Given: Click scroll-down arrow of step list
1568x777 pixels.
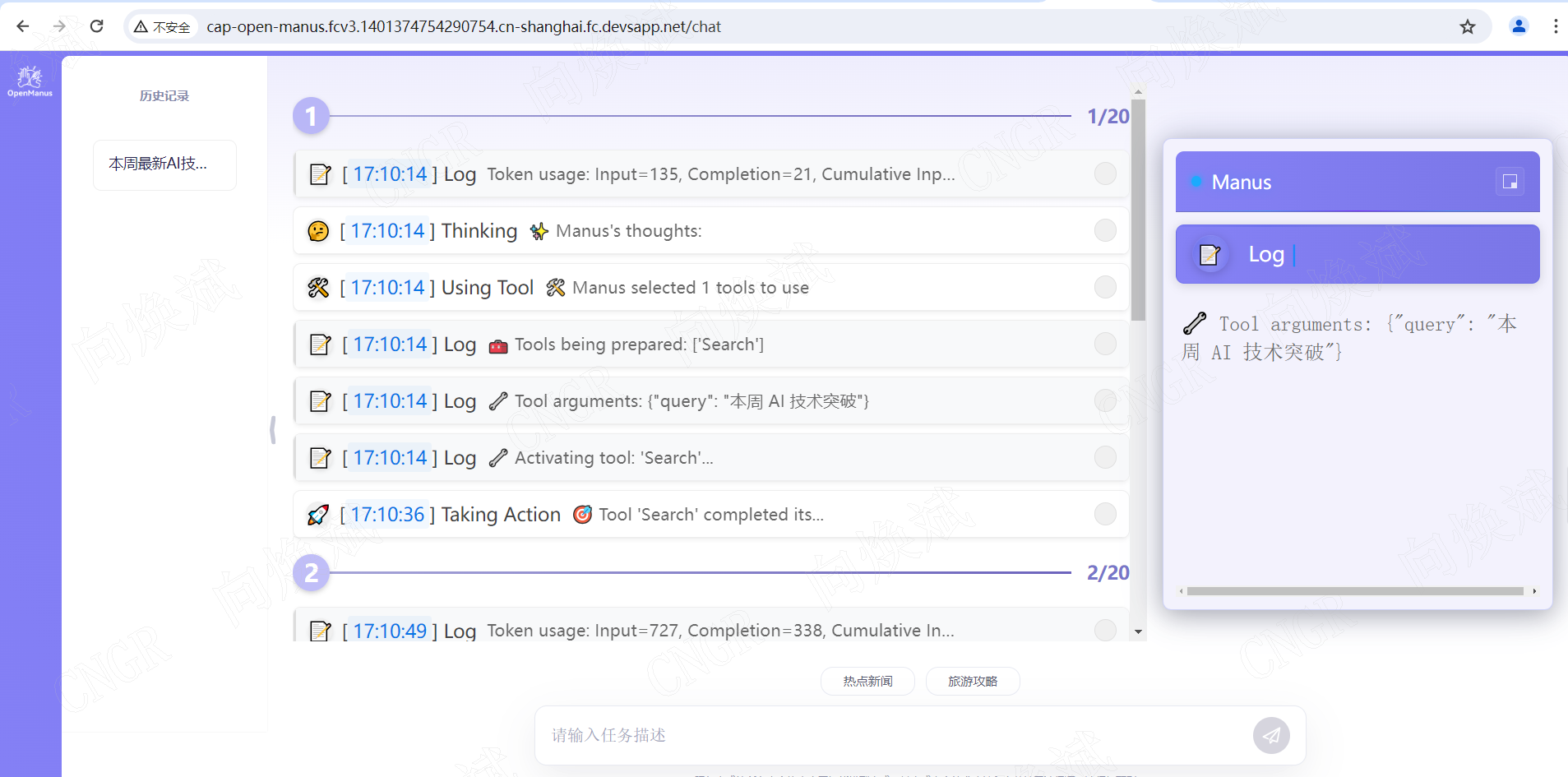Looking at the screenshot, I should point(1138,631).
